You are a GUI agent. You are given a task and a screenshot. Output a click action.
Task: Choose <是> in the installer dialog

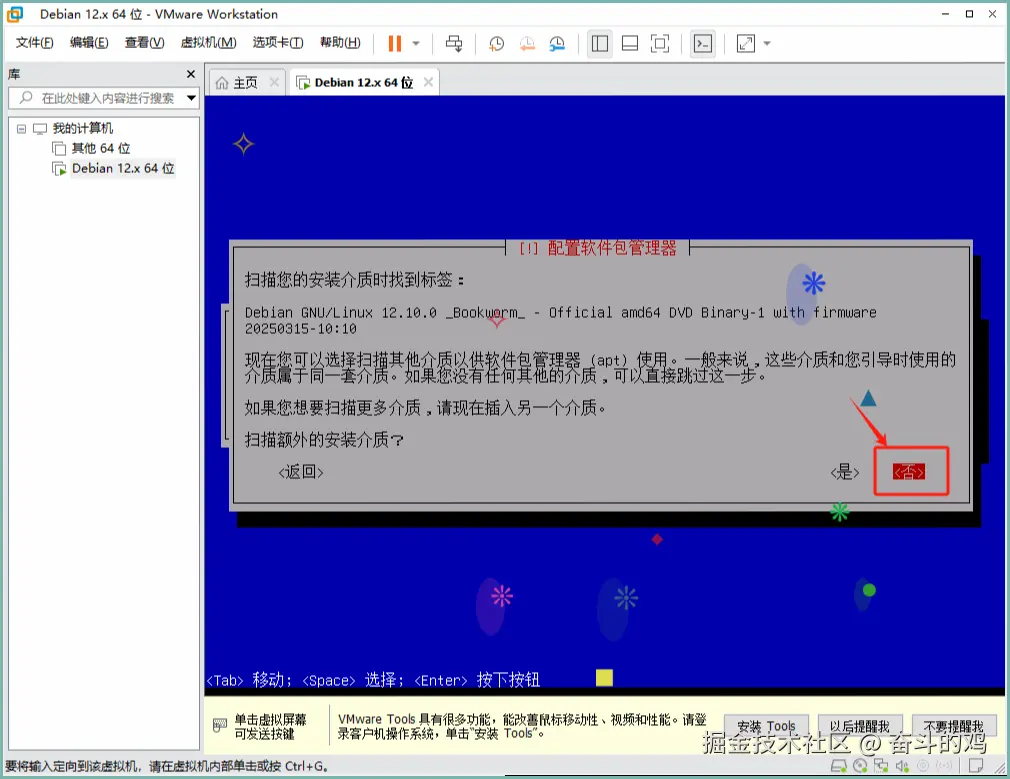click(844, 472)
